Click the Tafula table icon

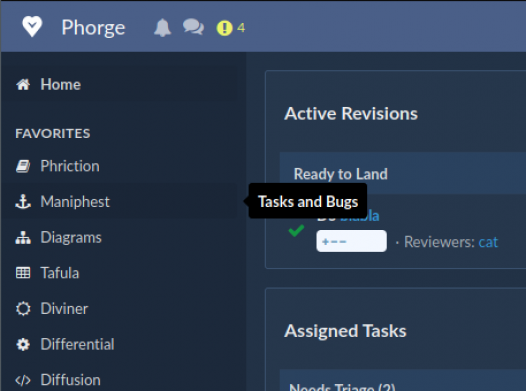pyautogui.click(x=23, y=273)
